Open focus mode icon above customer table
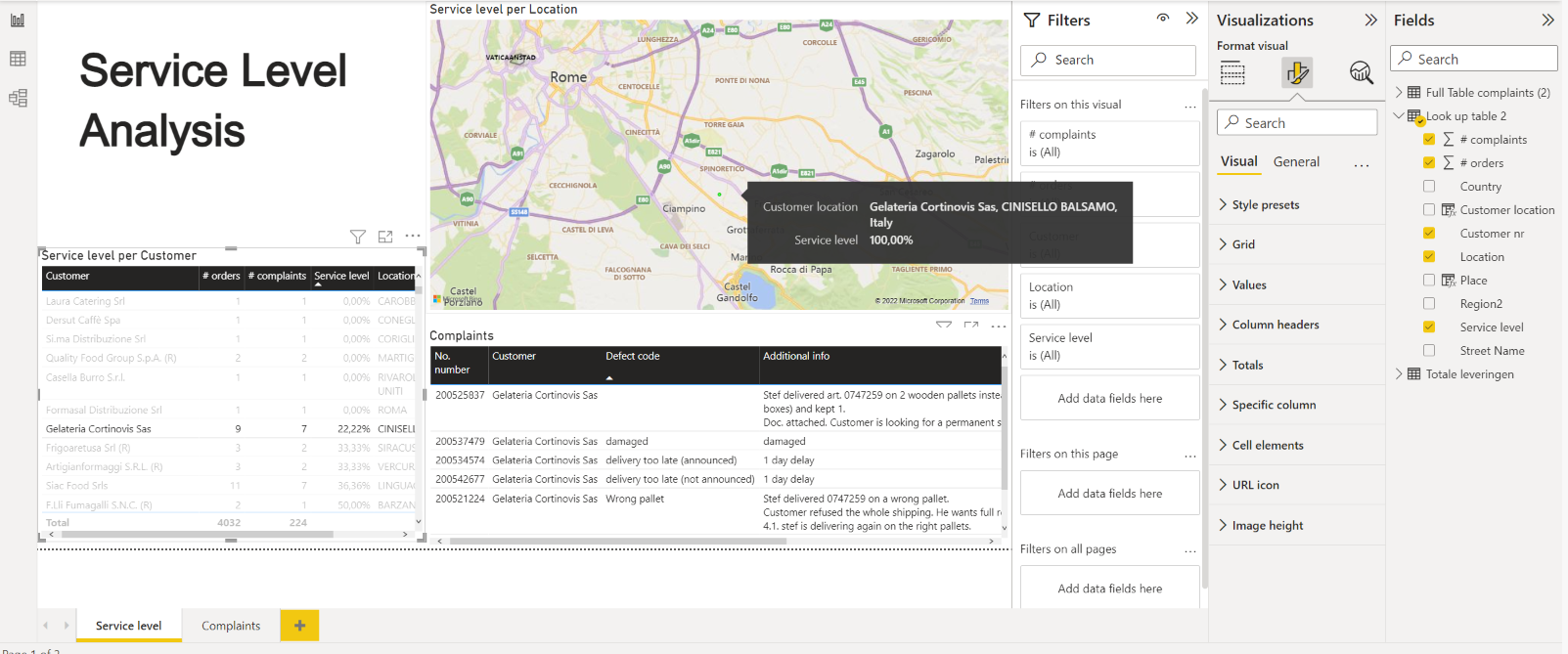The height and width of the screenshot is (654, 1568). click(385, 237)
